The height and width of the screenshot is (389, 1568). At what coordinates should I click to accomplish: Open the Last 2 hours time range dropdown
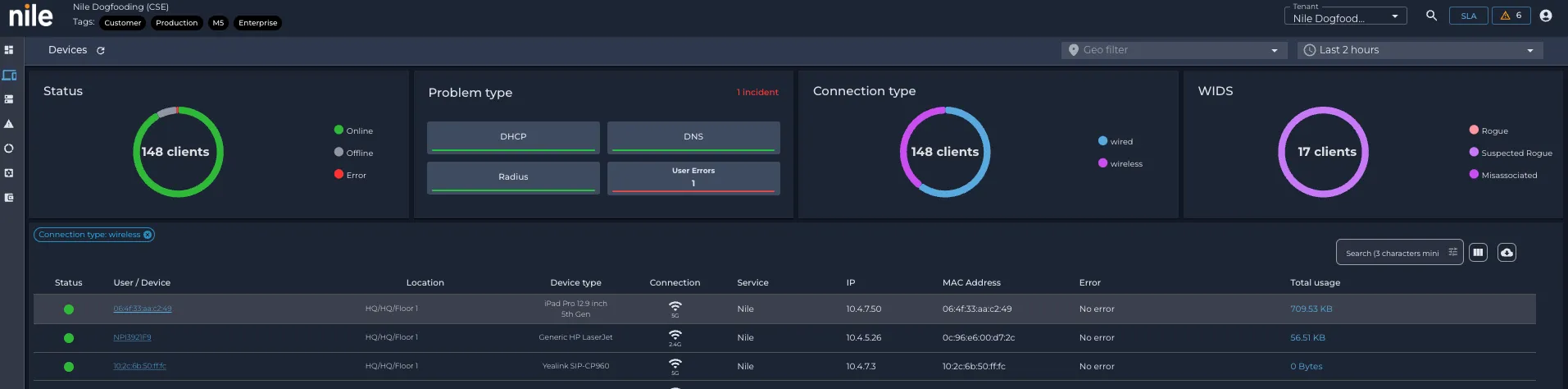(1420, 50)
